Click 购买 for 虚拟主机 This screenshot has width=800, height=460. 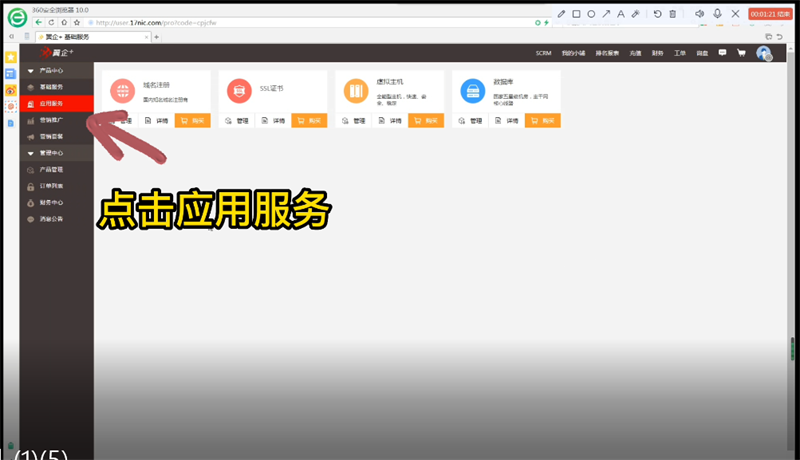point(426,120)
